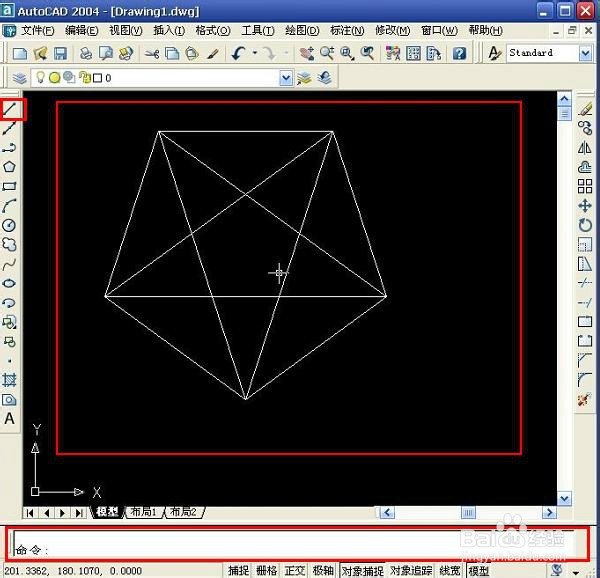
Task: Select the Array tool
Action: 585,186
